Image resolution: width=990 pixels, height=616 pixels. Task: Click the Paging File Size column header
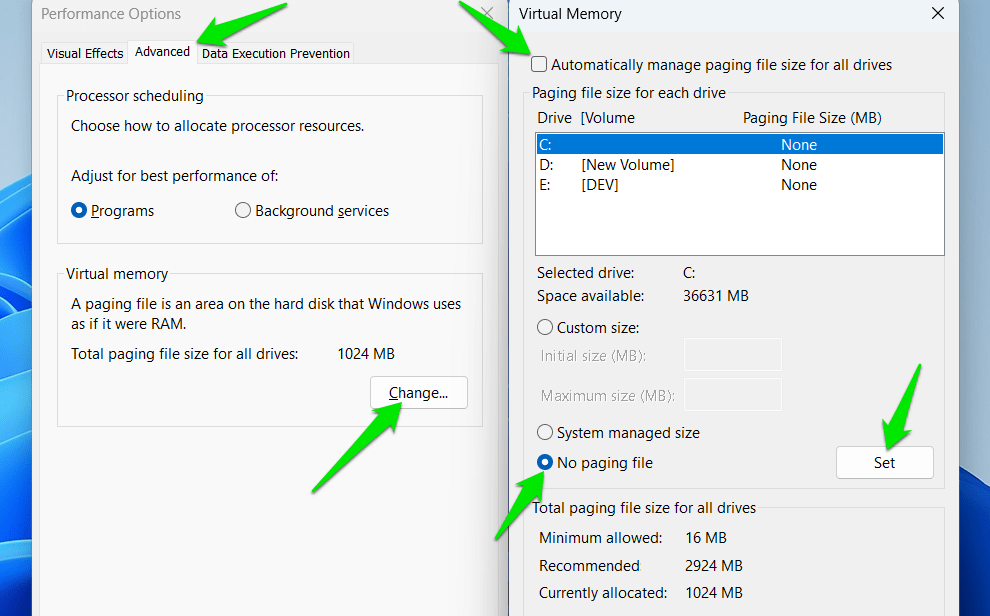point(810,117)
